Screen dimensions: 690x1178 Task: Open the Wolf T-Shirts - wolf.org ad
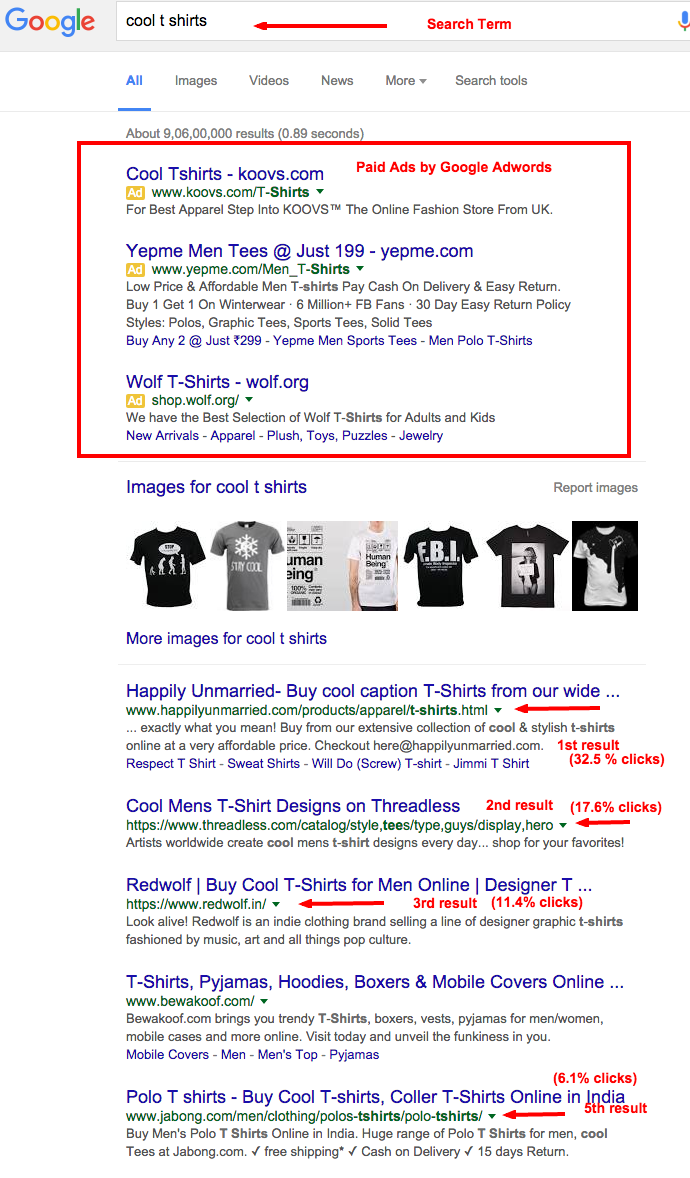pyautogui.click(x=217, y=382)
